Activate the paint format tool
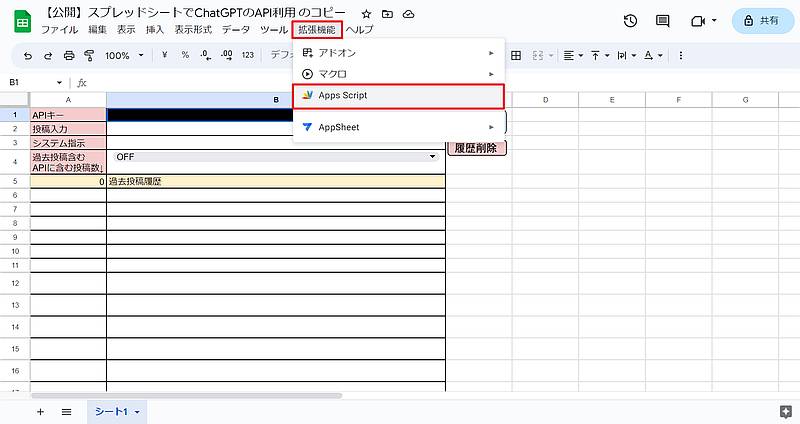 (x=89, y=56)
